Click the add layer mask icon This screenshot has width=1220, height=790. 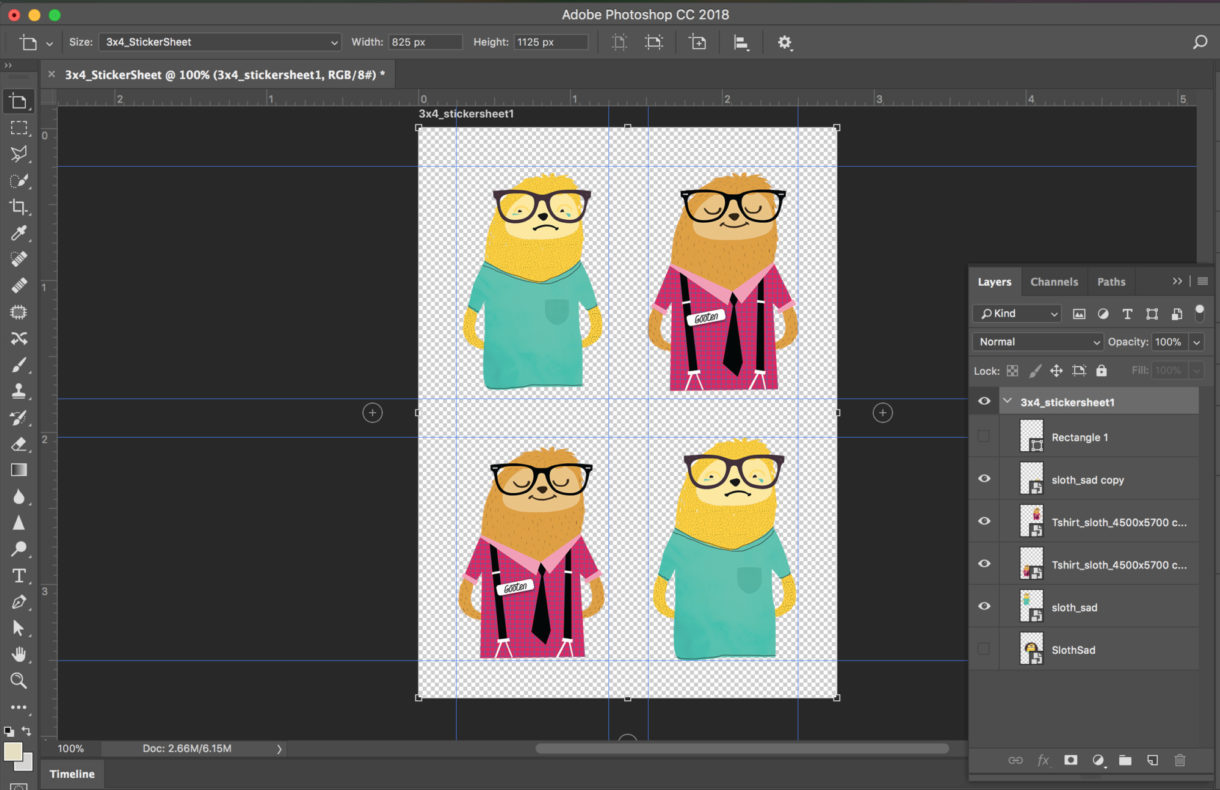pyautogui.click(x=1070, y=760)
